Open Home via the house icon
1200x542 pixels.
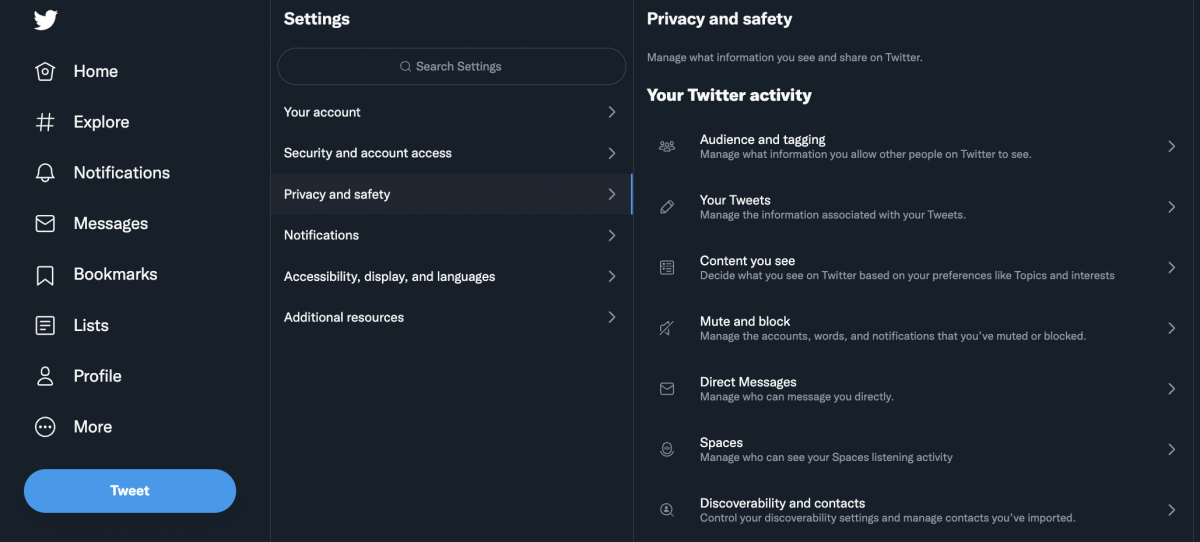[45, 72]
